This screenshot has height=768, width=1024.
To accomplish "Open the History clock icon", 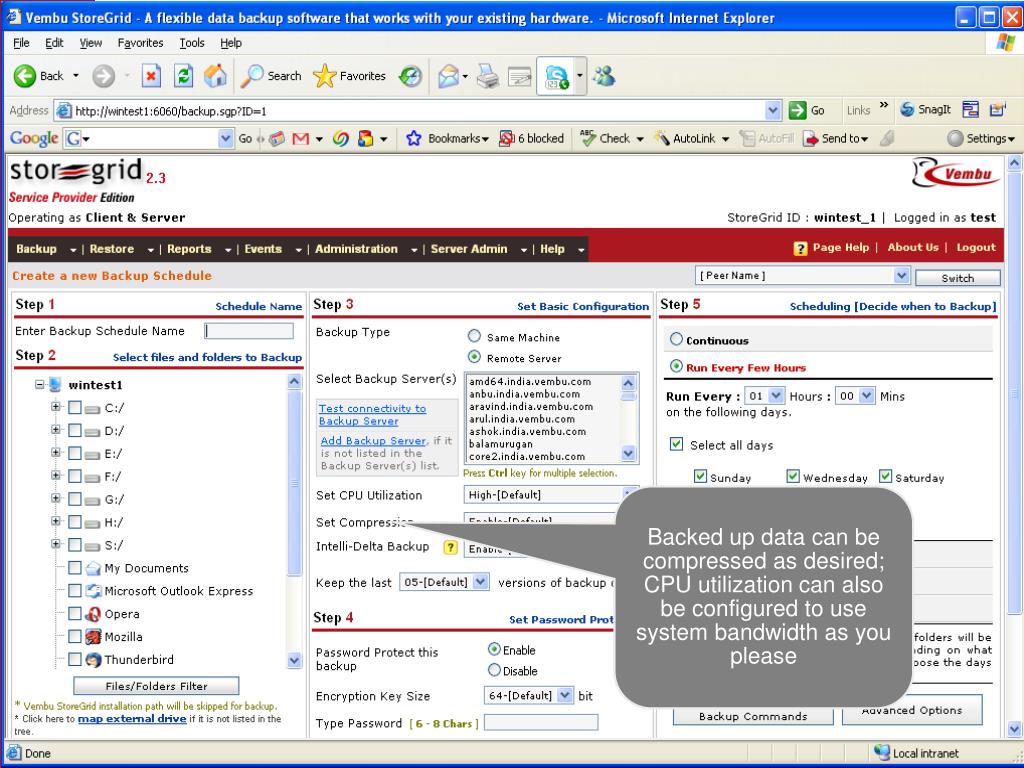I will [x=410, y=76].
